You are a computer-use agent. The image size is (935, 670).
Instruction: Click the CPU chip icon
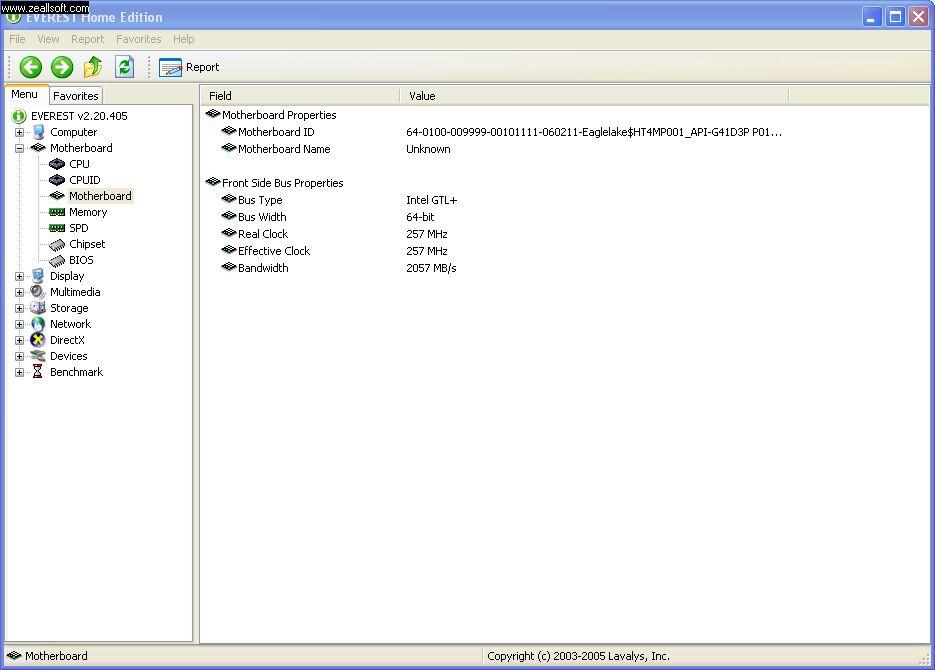pos(57,164)
